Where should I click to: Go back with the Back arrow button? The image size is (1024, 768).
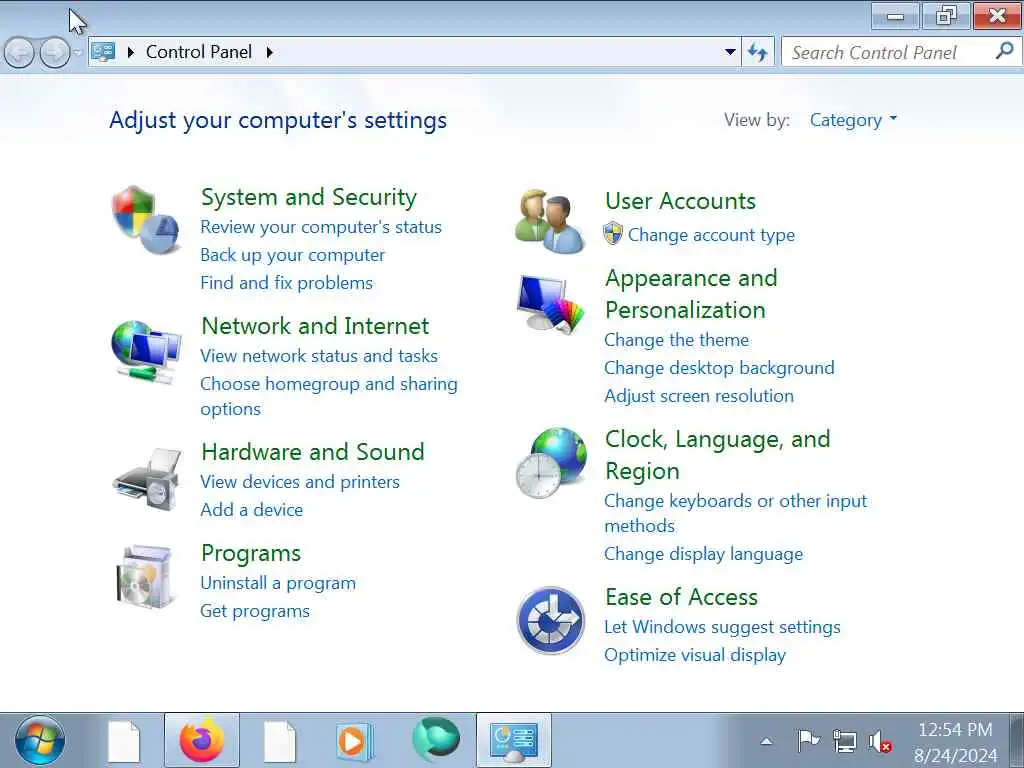[19, 52]
